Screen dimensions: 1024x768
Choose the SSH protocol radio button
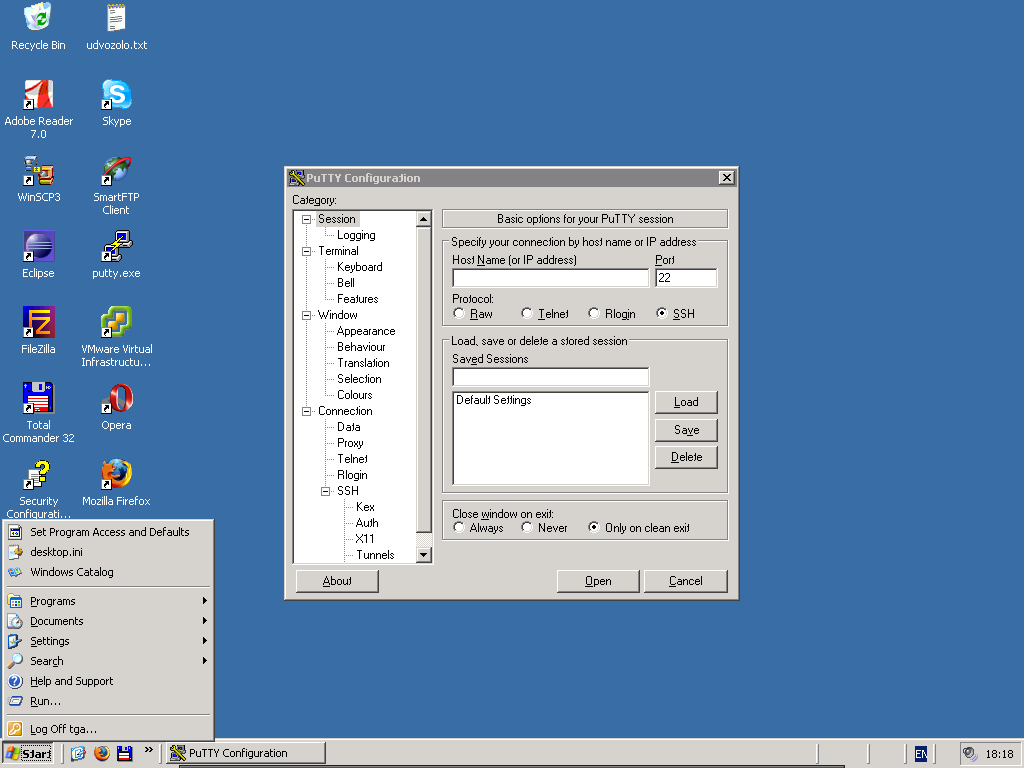tap(662, 313)
